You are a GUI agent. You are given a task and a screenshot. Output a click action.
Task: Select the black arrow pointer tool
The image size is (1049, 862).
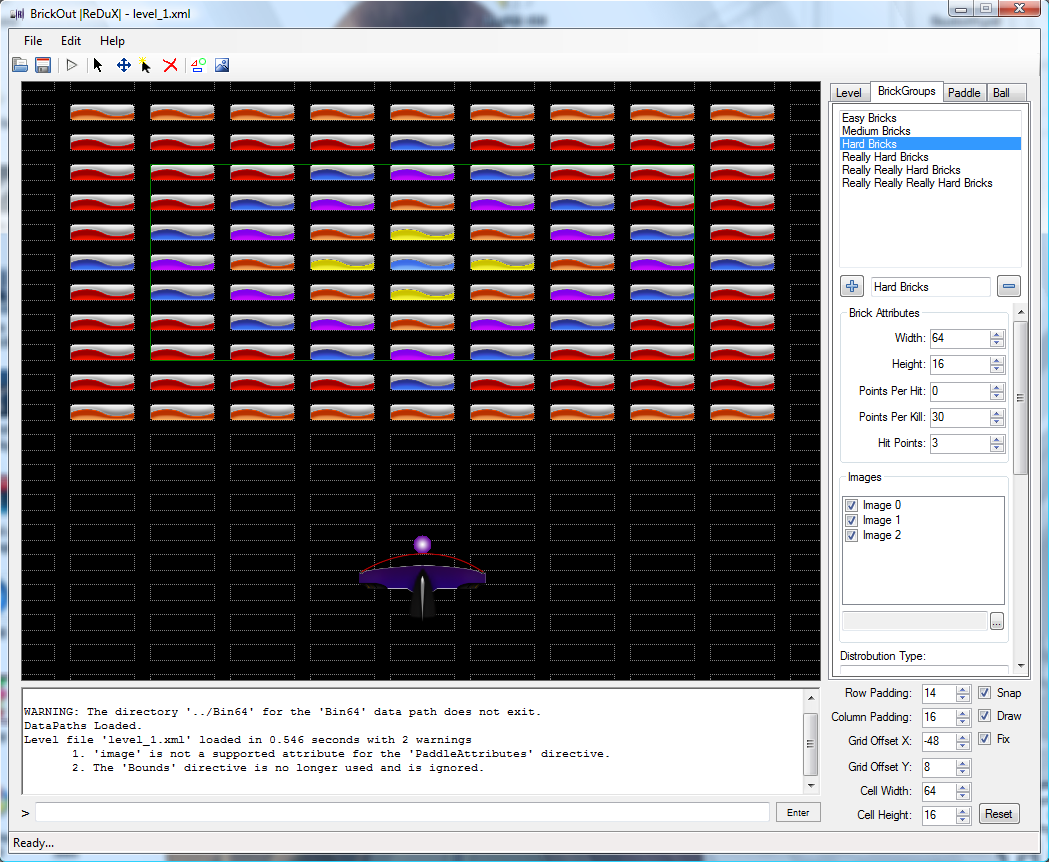(x=98, y=65)
